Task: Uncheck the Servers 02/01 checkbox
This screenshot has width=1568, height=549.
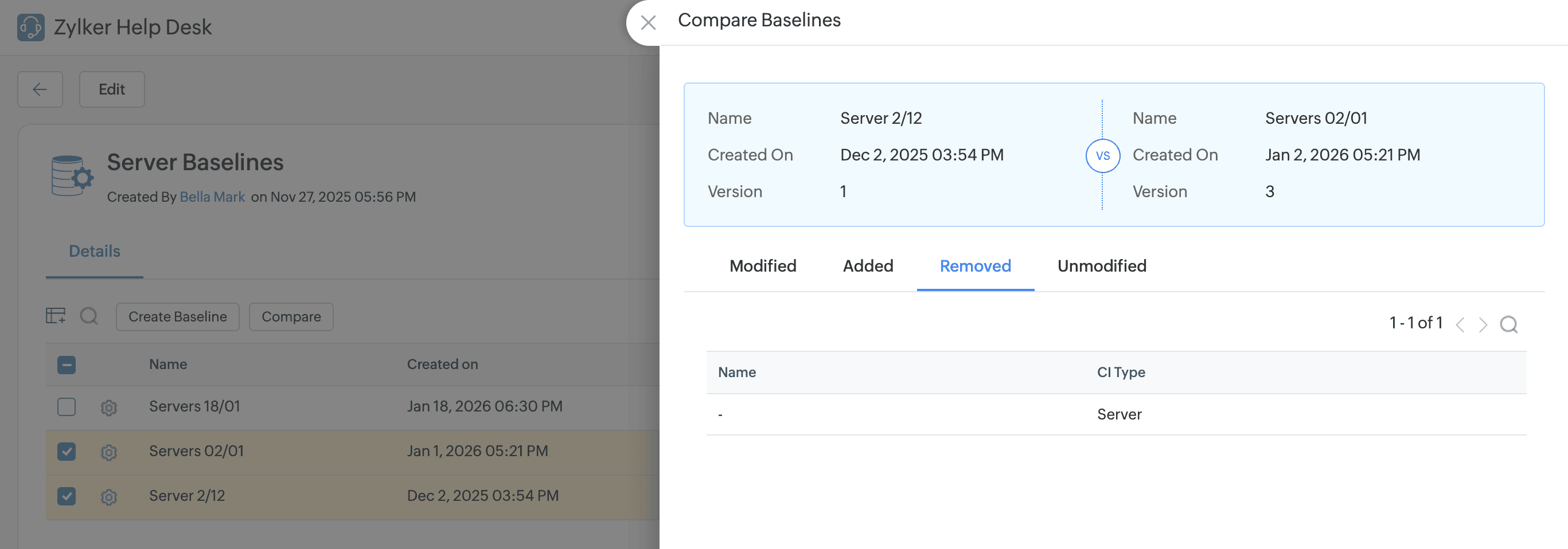Action: pyautogui.click(x=67, y=452)
